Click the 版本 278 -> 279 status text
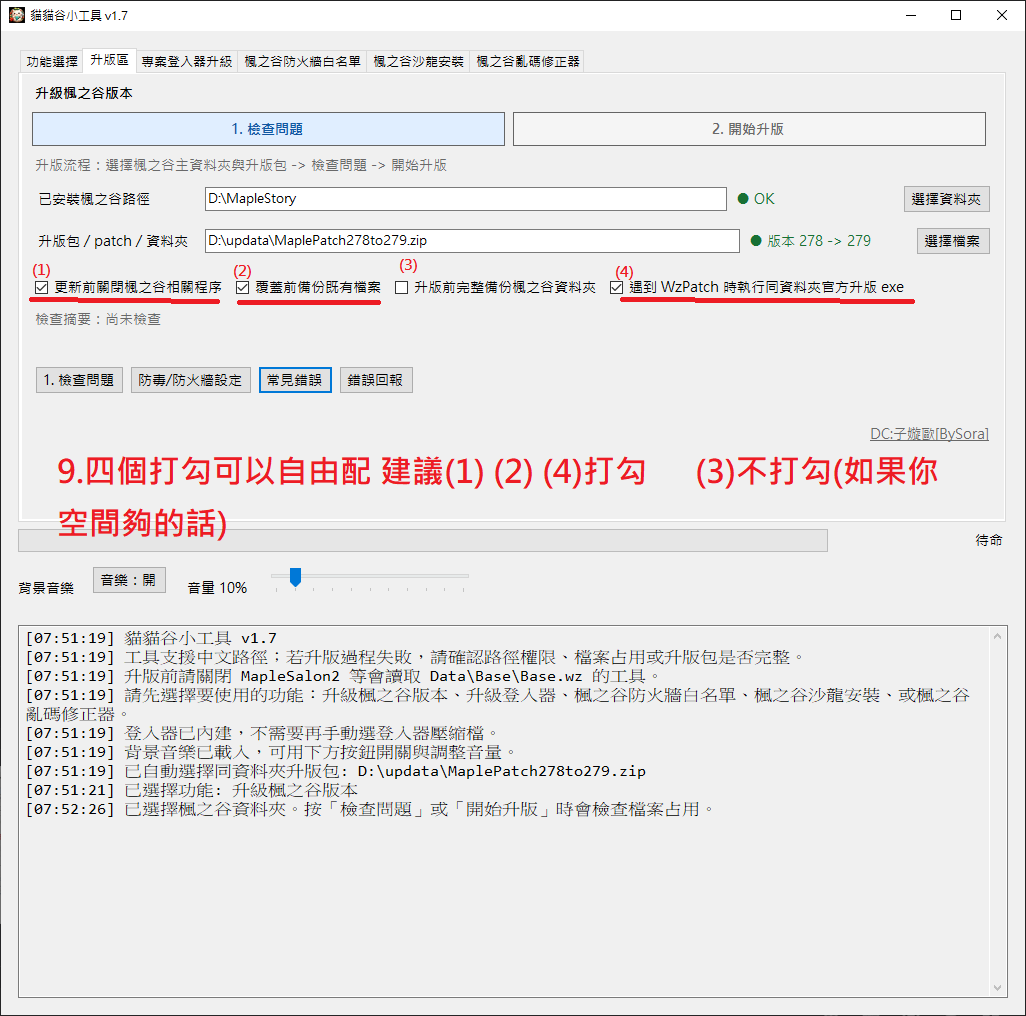1026x1016 pixels. coord(811,241)
